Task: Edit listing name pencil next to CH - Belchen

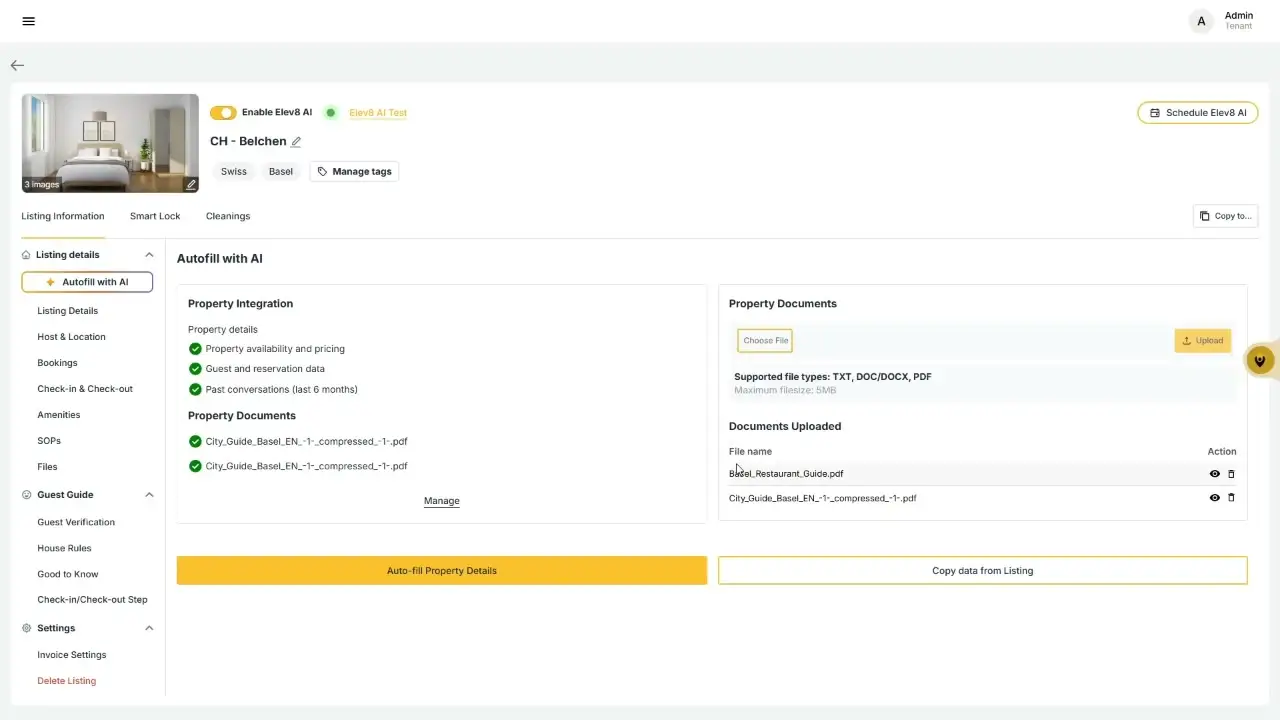Action: coord(296,142)
